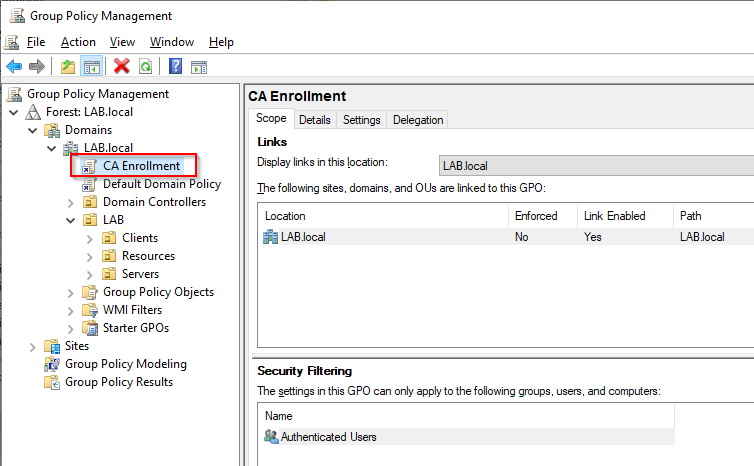Click the Refresh toolbar icon
The image size is (754, 466).
[x=145, y=66]
